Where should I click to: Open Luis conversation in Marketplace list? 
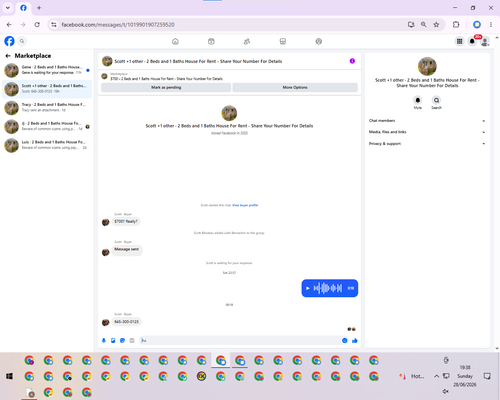click(47, 145)
